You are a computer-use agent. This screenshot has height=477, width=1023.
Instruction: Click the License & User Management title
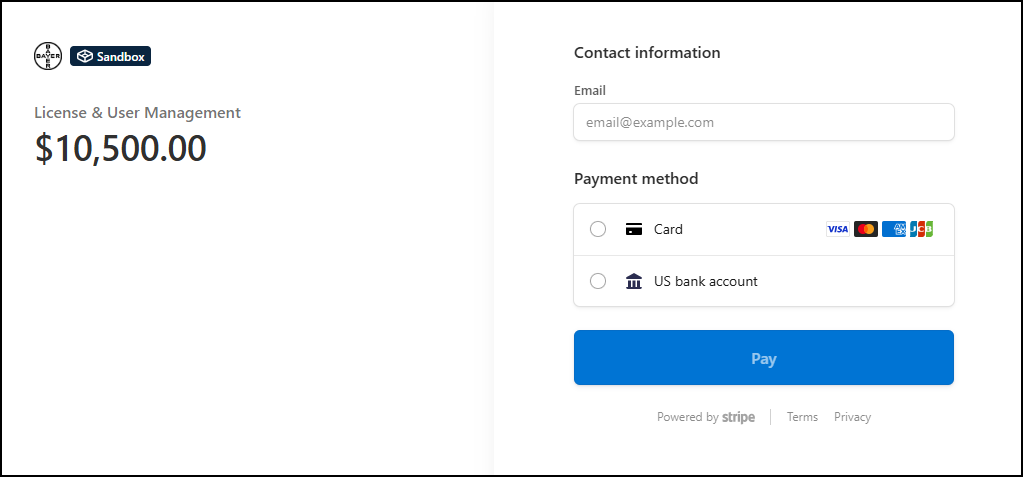coord(137,113)
